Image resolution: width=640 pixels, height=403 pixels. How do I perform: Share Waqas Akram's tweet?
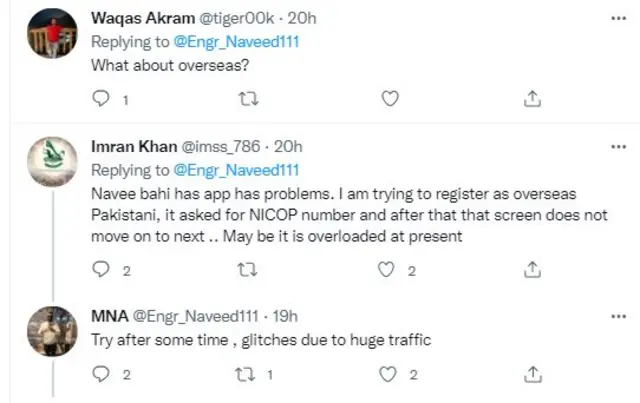coord(534,98)
